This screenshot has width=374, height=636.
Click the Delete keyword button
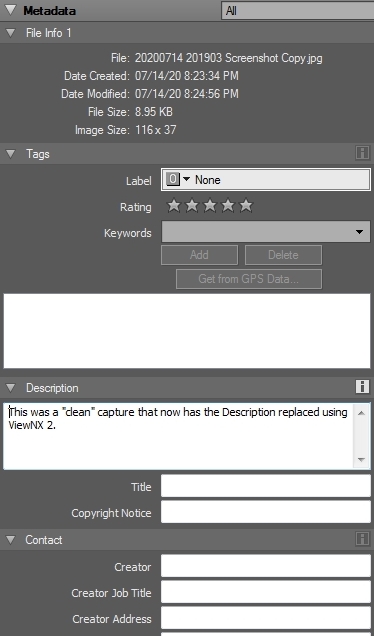(283, 255)
